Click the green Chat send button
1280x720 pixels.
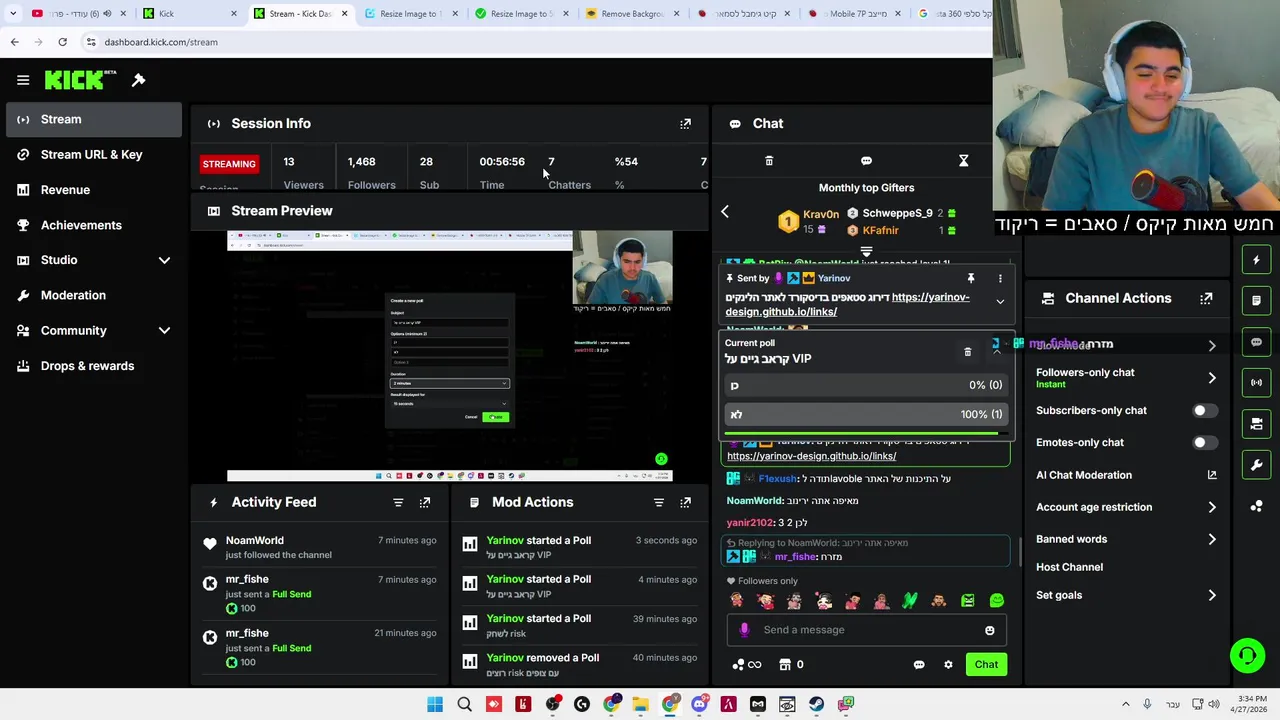point(986,665)
